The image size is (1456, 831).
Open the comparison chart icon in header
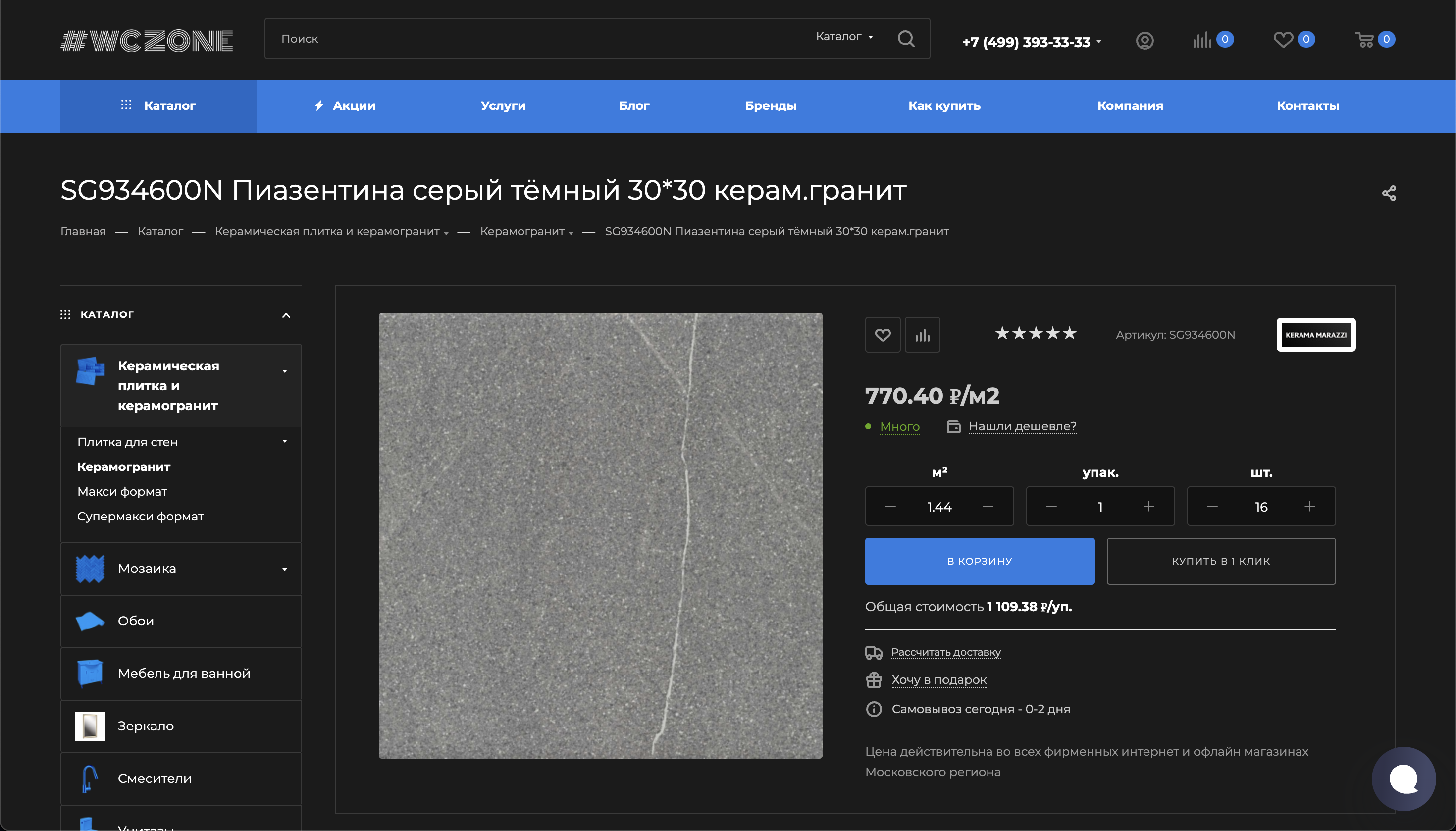tap(1201, 40)
